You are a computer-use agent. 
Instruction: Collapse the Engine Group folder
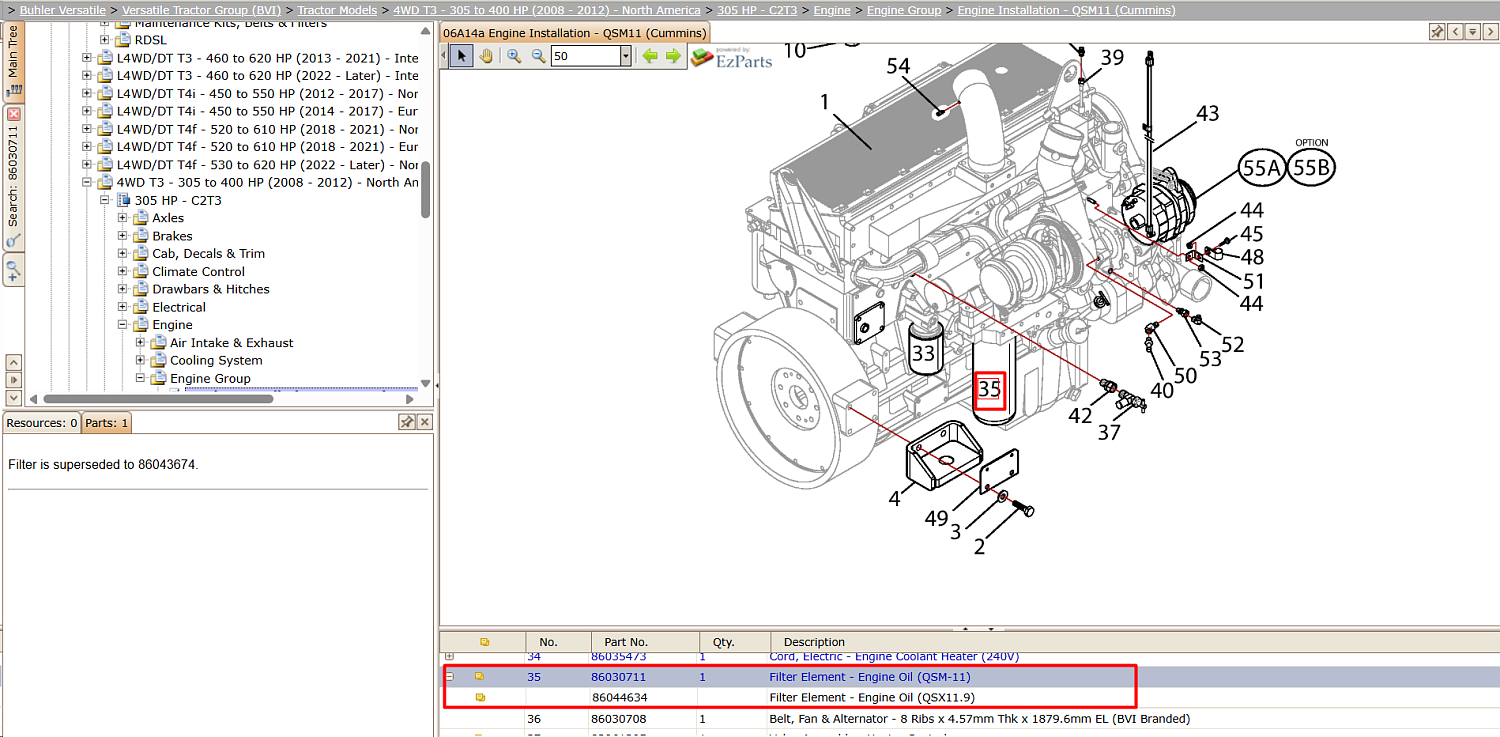(x=141, y=378)
